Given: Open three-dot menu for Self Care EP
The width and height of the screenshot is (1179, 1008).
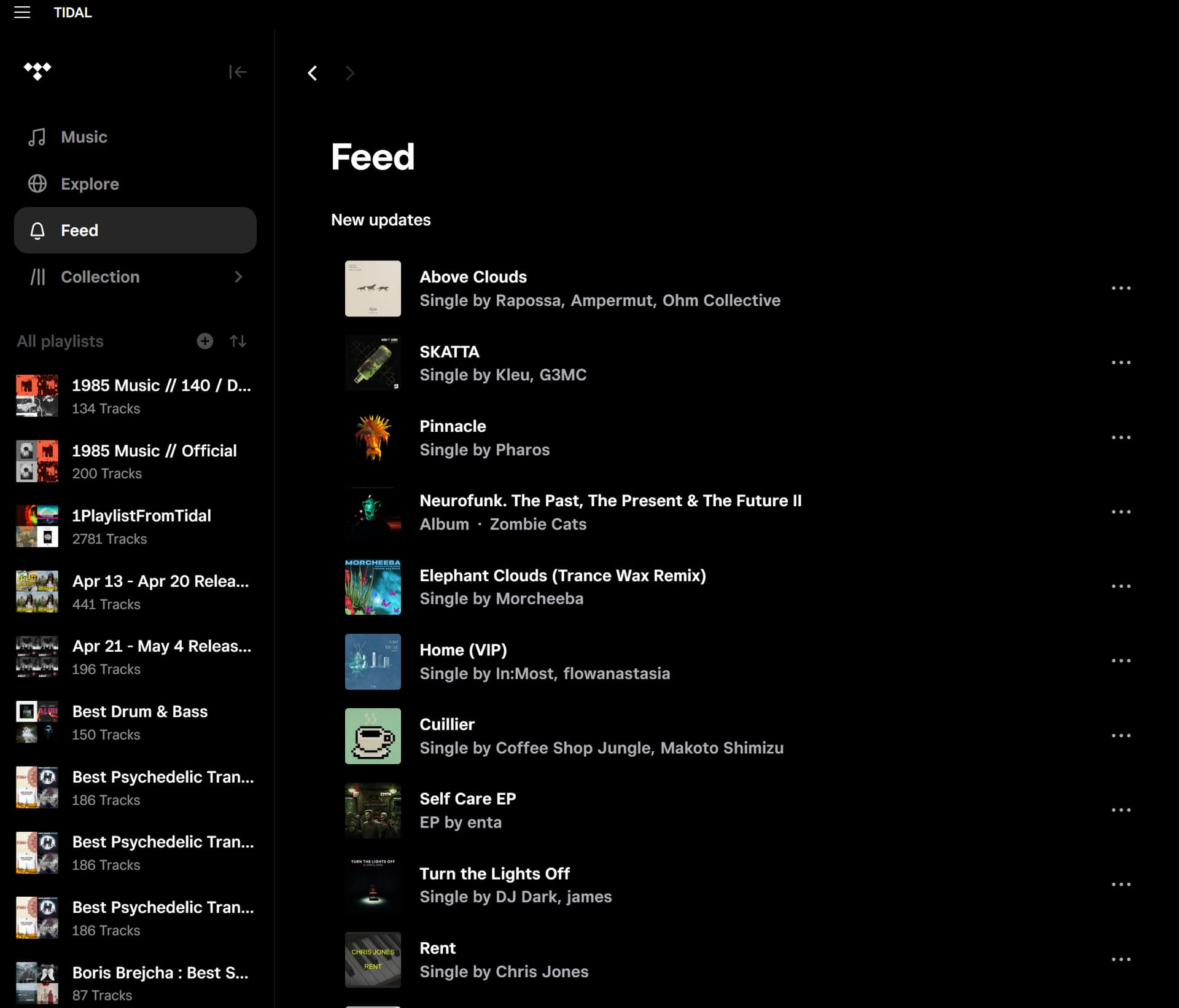Looking at the screenshot, I should [x=1121, y=810].
